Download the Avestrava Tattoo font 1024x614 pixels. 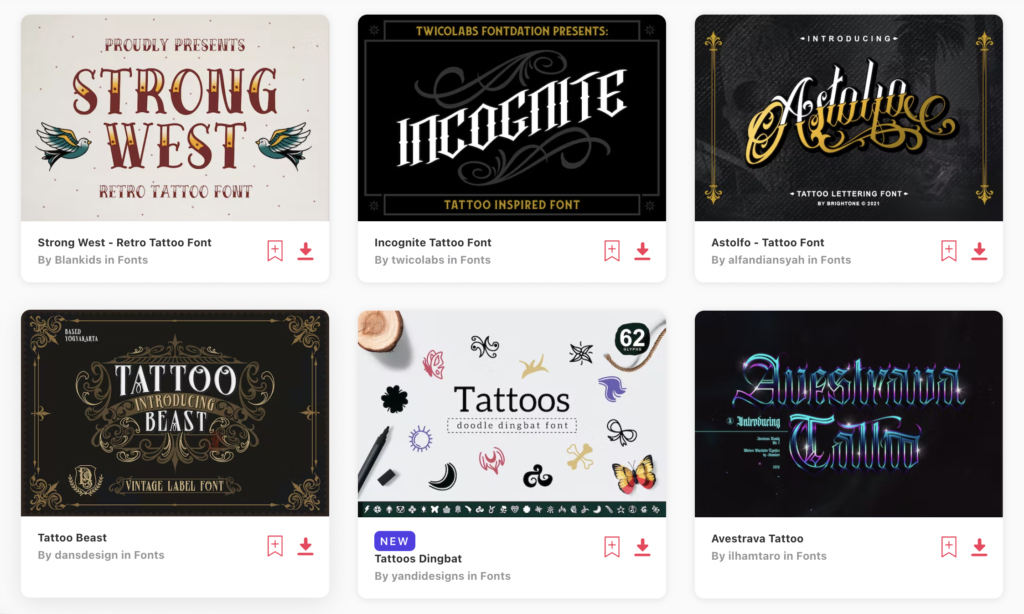pyautogui.click(x=979, y=547)
